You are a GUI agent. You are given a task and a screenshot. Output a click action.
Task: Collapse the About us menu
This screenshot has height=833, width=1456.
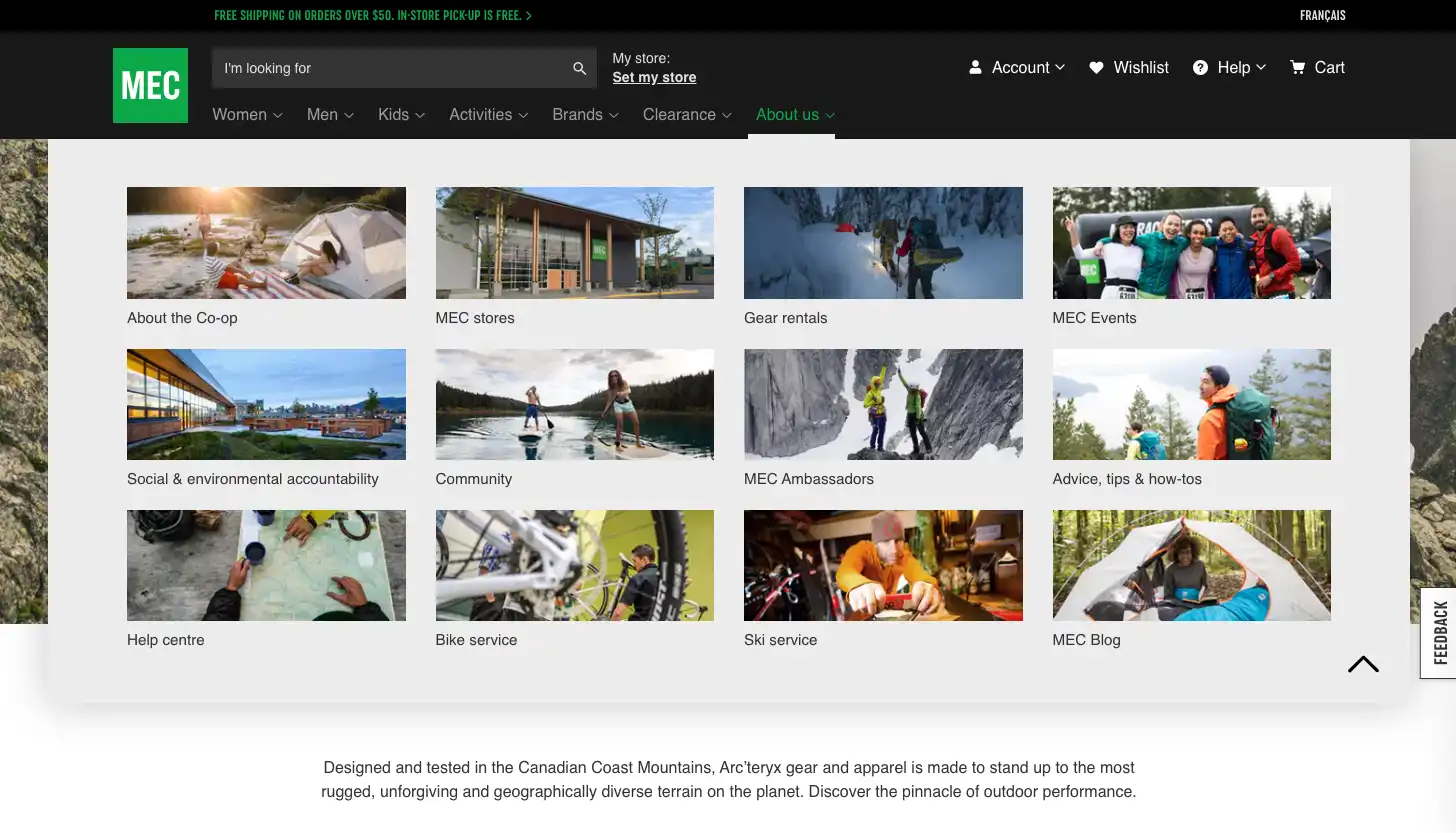(795, 114)
